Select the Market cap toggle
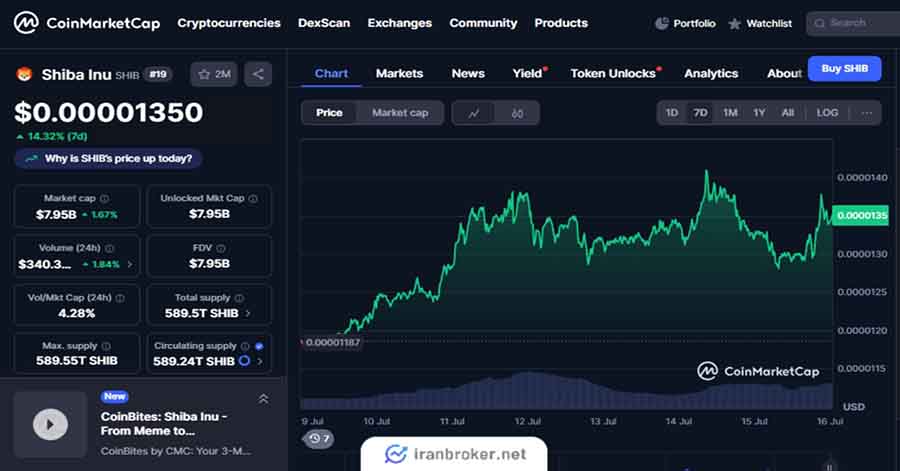Viewport: 900px width, 471px height. pyautogui.click(x=400, y=113)
